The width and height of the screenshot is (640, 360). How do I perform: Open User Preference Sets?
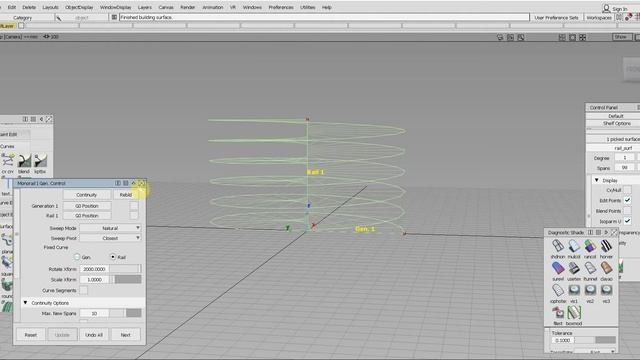coord(556,18)
